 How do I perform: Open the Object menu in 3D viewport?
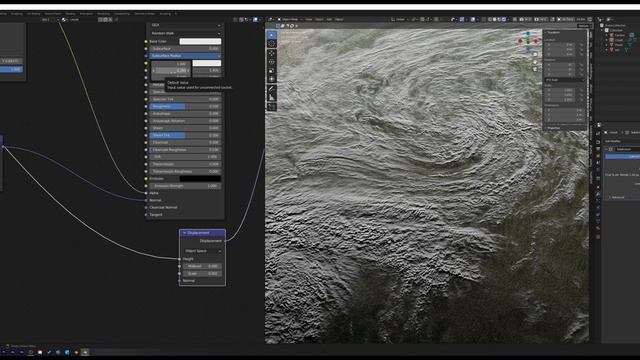[339, 19]
